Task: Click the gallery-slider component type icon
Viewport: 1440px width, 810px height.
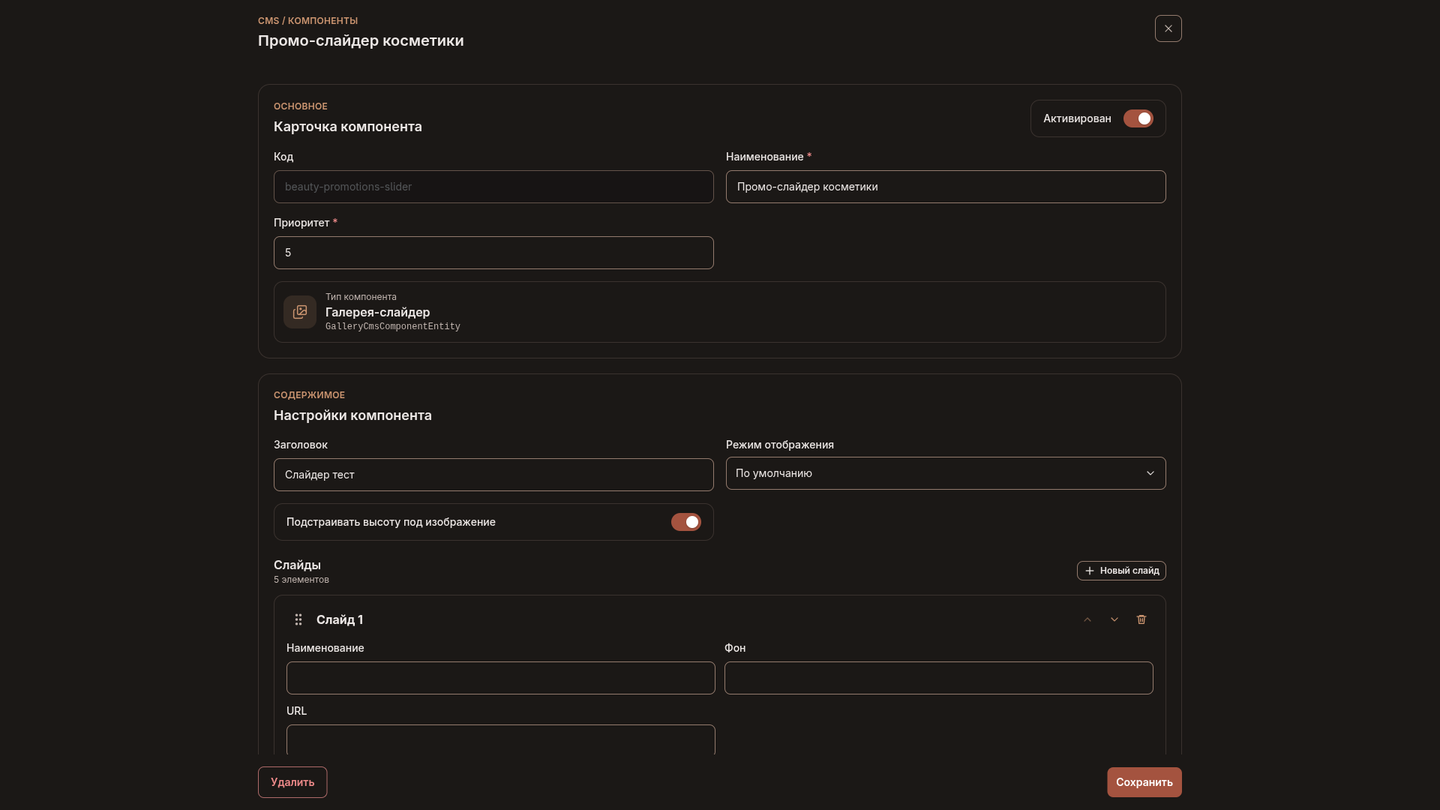Action: (x=300, y=312)
